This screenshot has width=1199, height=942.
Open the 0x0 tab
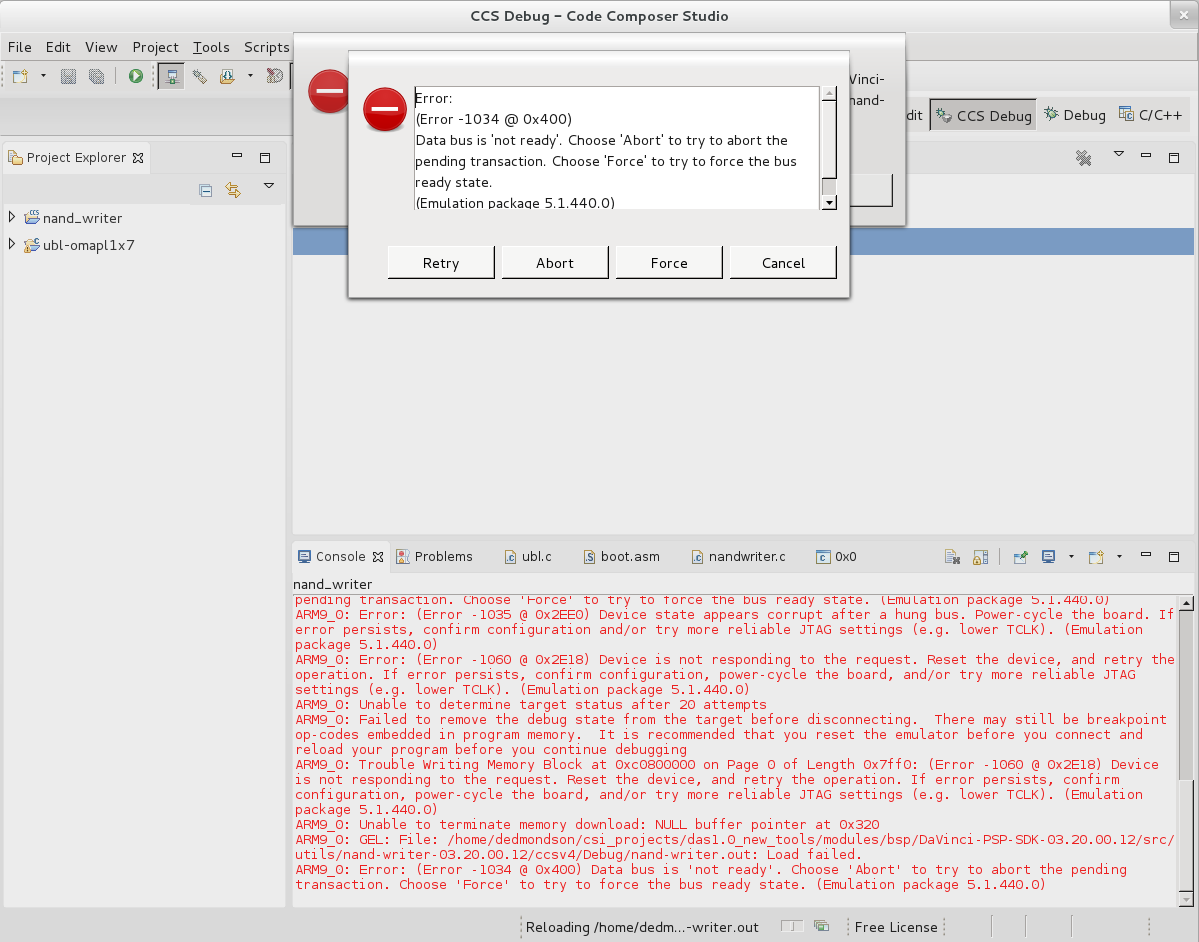click(836, 557)
